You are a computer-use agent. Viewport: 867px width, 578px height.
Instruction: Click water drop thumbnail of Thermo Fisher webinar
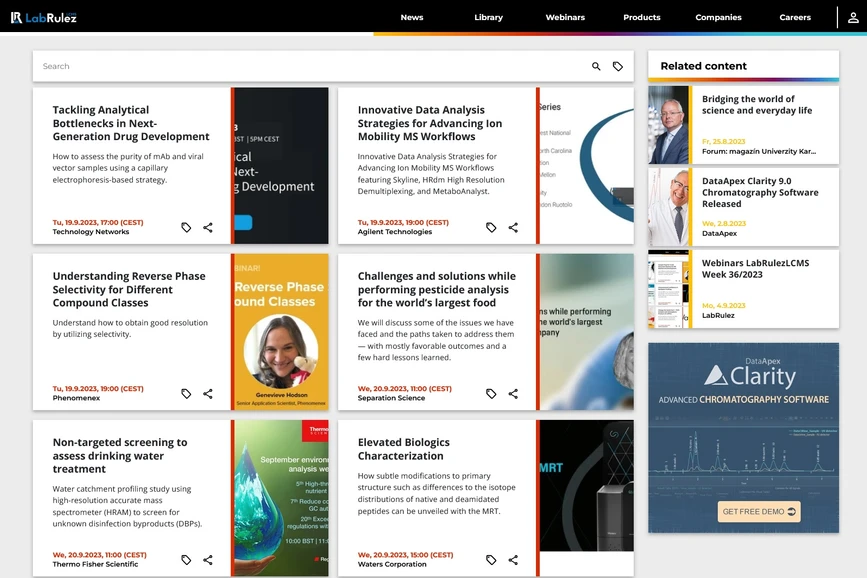(x=280, y=498)
